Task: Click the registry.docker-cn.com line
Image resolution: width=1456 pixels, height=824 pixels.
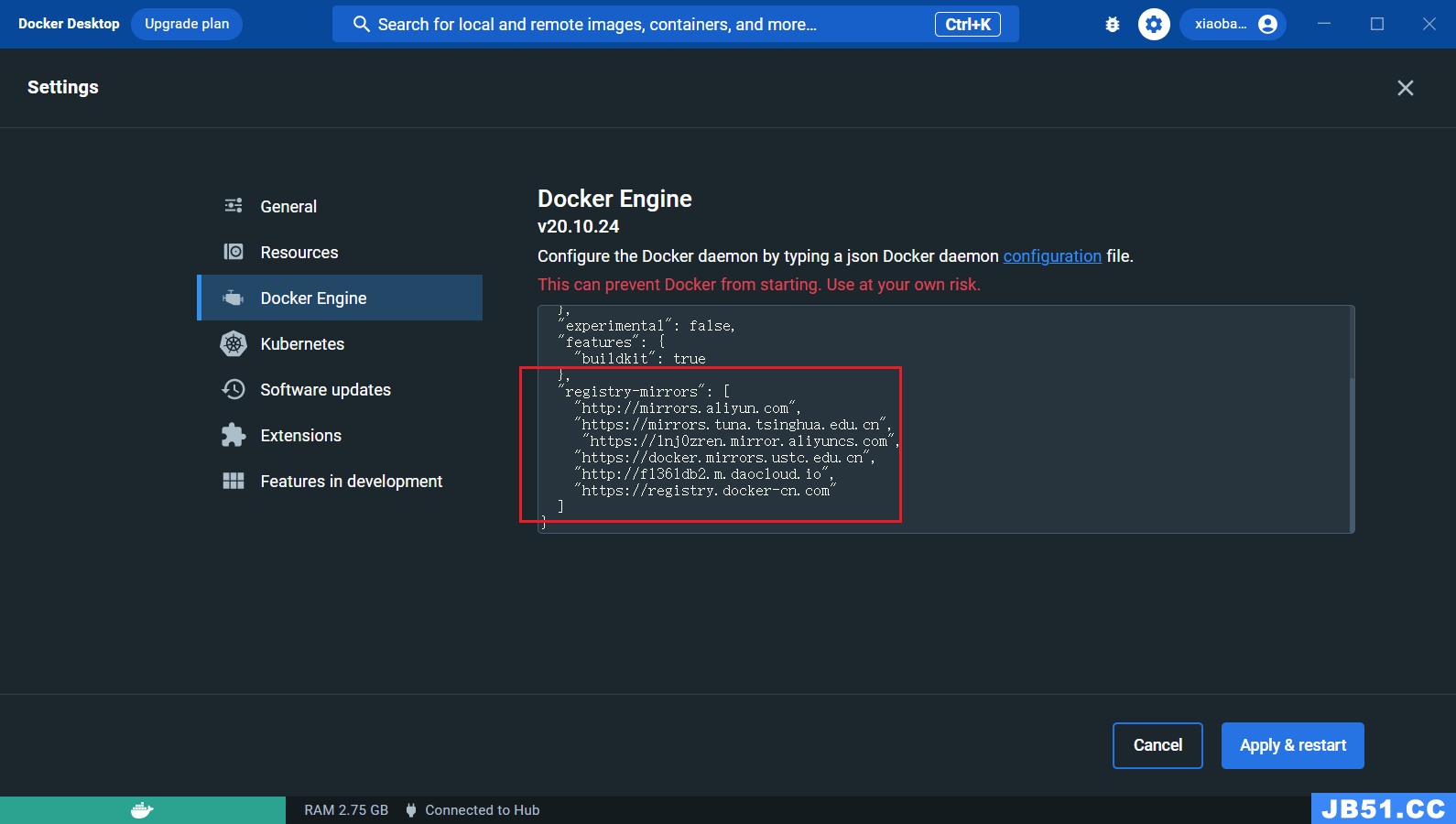Action: point(706,491)
